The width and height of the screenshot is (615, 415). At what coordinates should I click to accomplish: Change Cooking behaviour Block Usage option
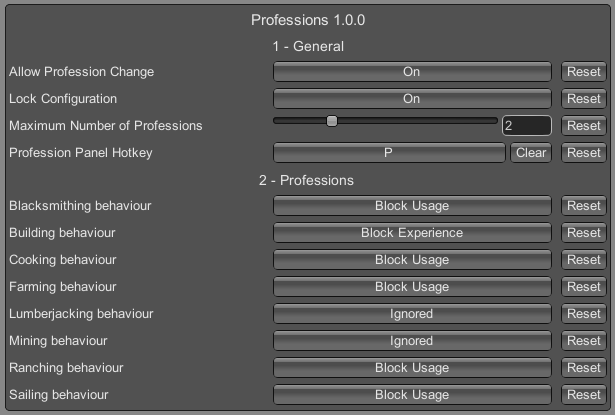412,260
